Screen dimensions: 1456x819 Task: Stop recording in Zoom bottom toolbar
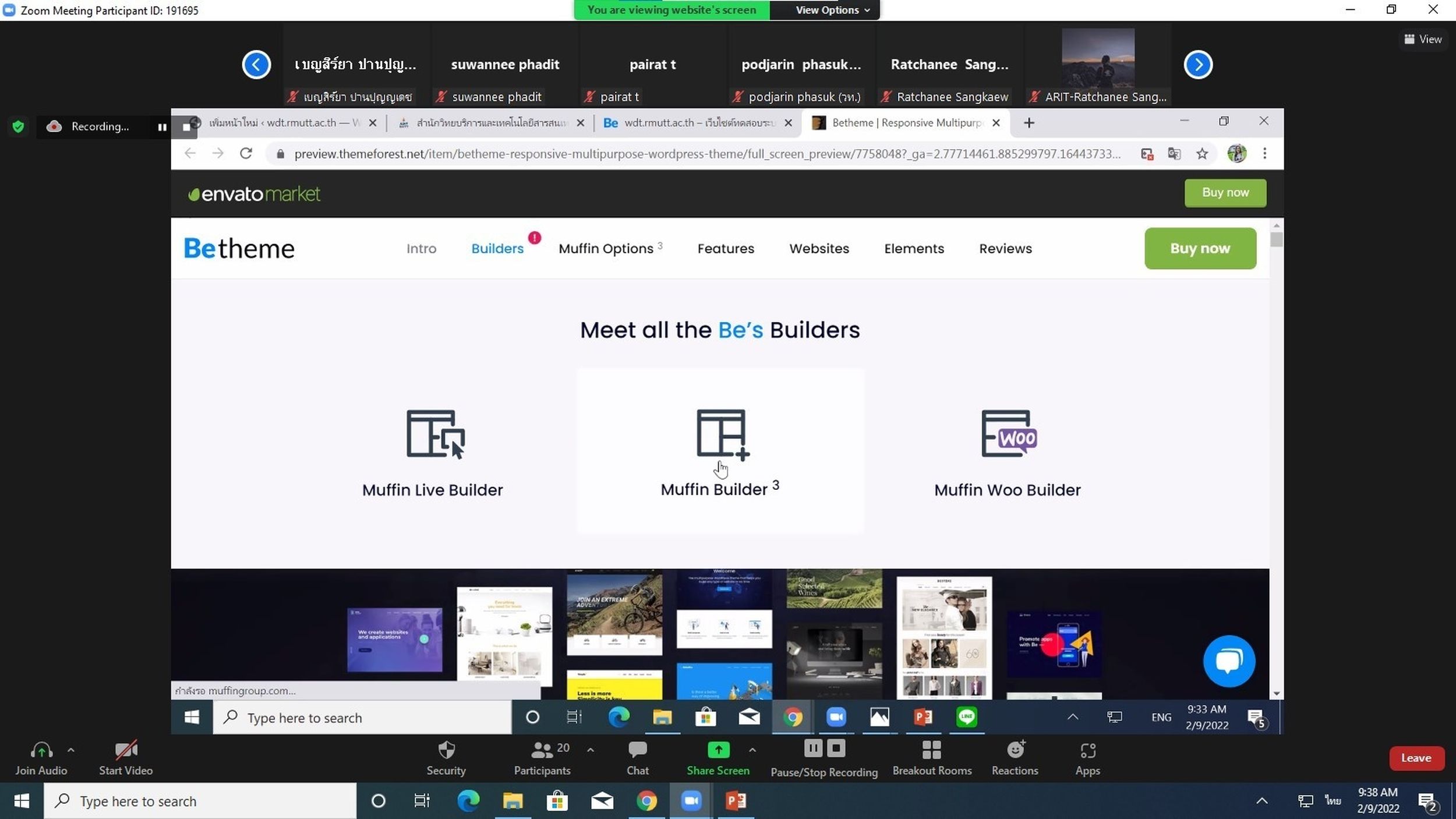836,748
